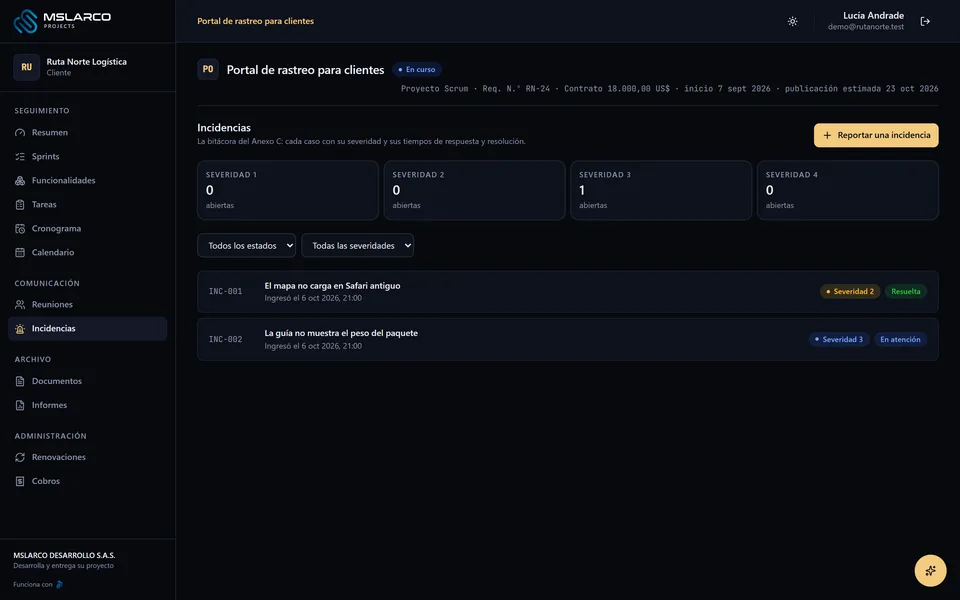The image size is (960, 600).
Task: Open incident La guía no muestra el peso
Action: coord(568,339)
